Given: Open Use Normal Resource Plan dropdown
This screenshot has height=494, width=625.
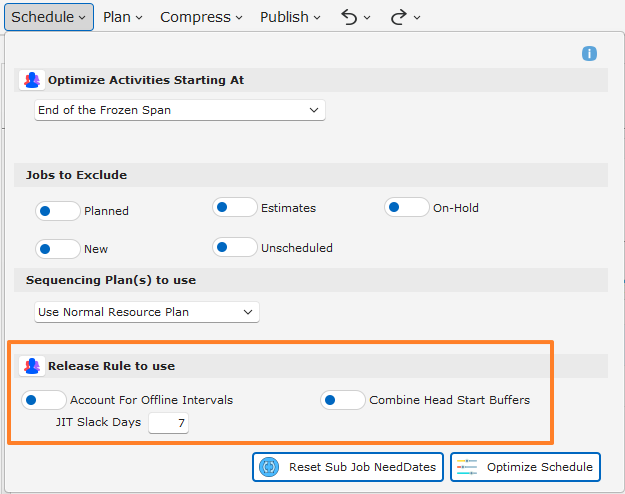Looking at the screenshot, I should 147,312.
